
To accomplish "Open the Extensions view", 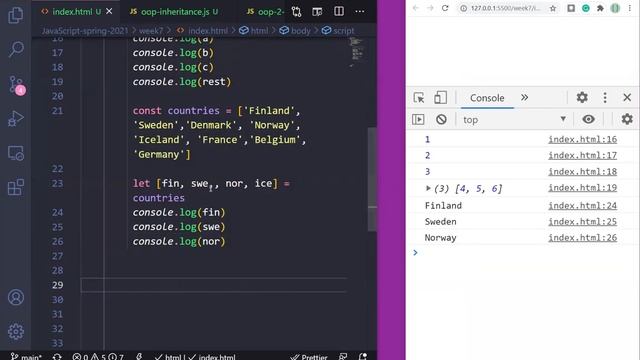I will pyautogui.click(x=16, y=187).
